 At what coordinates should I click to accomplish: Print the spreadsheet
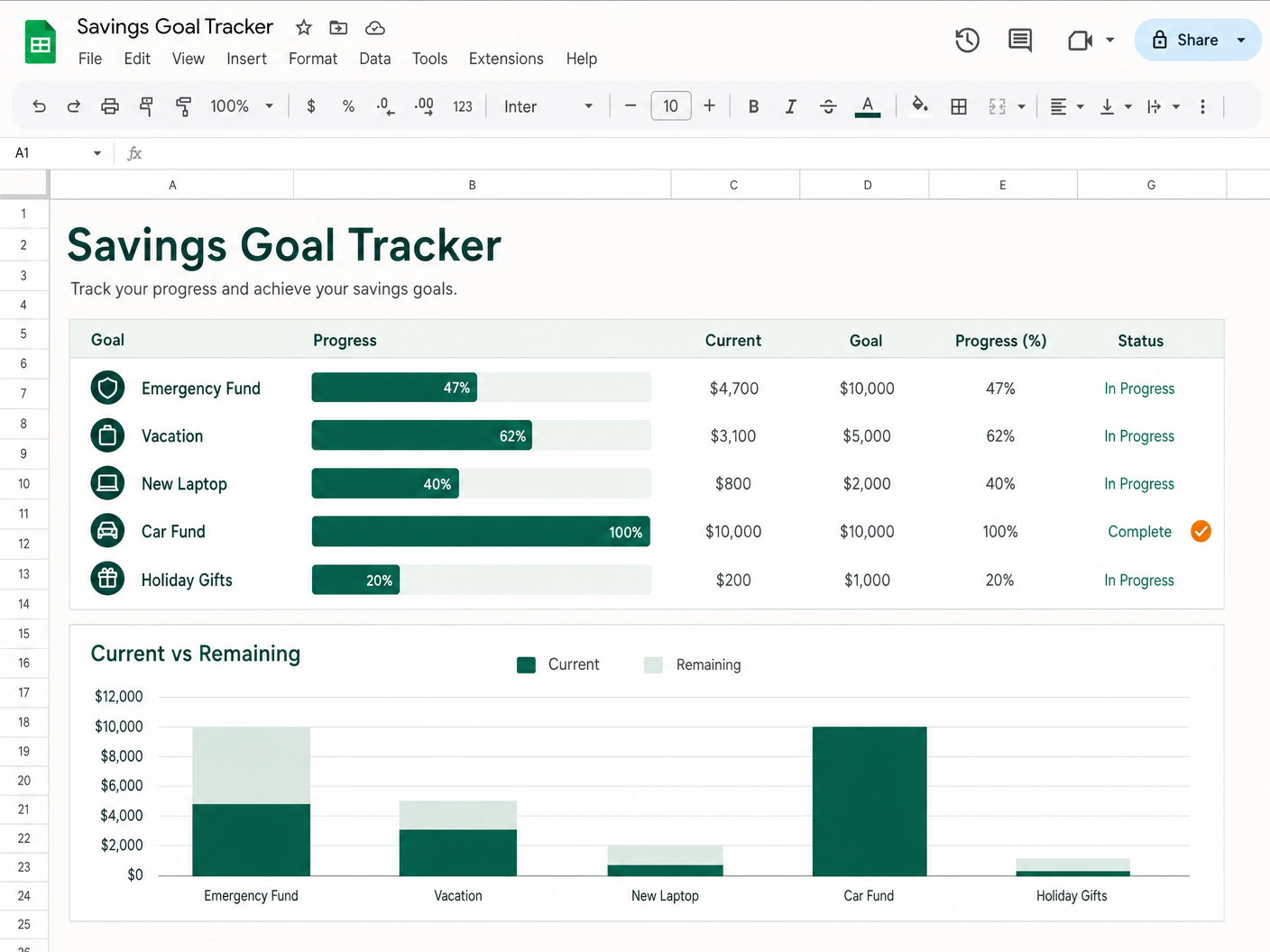[x=110, y=106]
